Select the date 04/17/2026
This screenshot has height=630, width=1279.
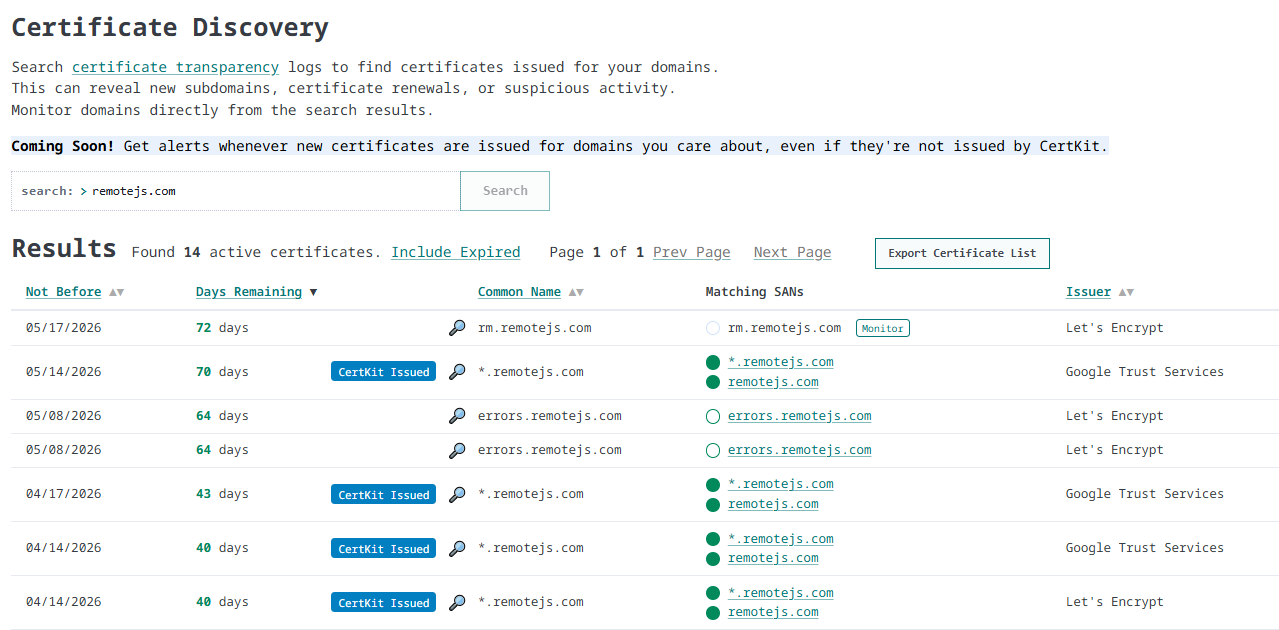(x=64, y=494)
